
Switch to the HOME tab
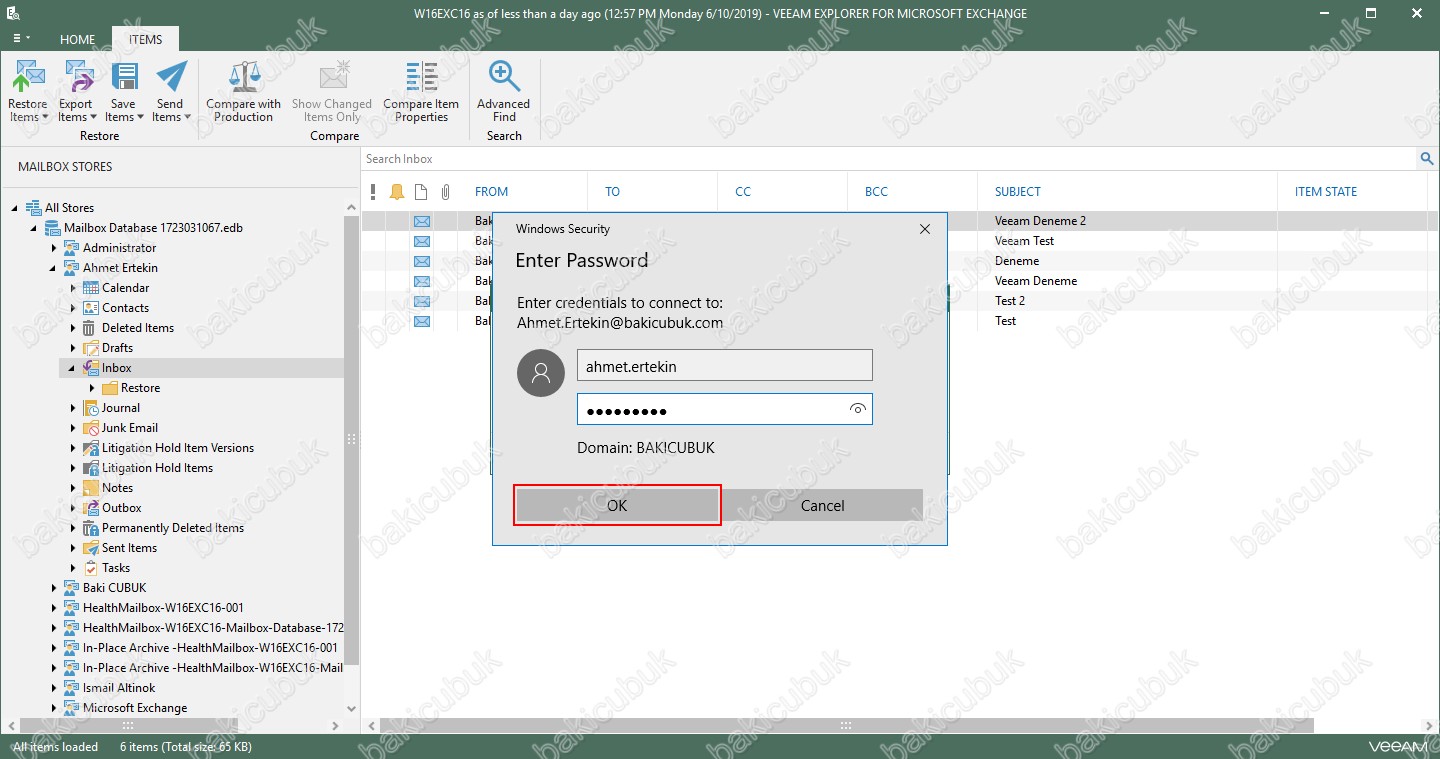pos(78,39)
